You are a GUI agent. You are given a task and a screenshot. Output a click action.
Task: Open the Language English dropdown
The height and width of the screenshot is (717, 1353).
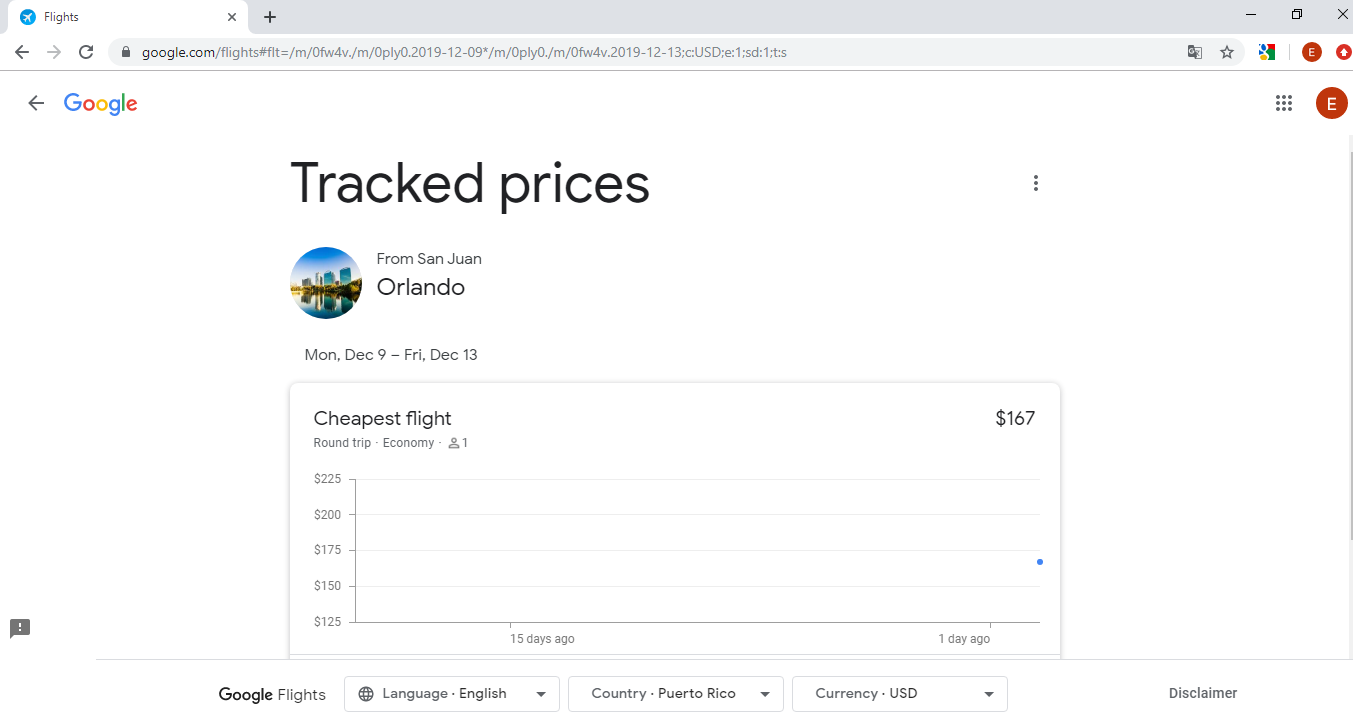point(452,694)
